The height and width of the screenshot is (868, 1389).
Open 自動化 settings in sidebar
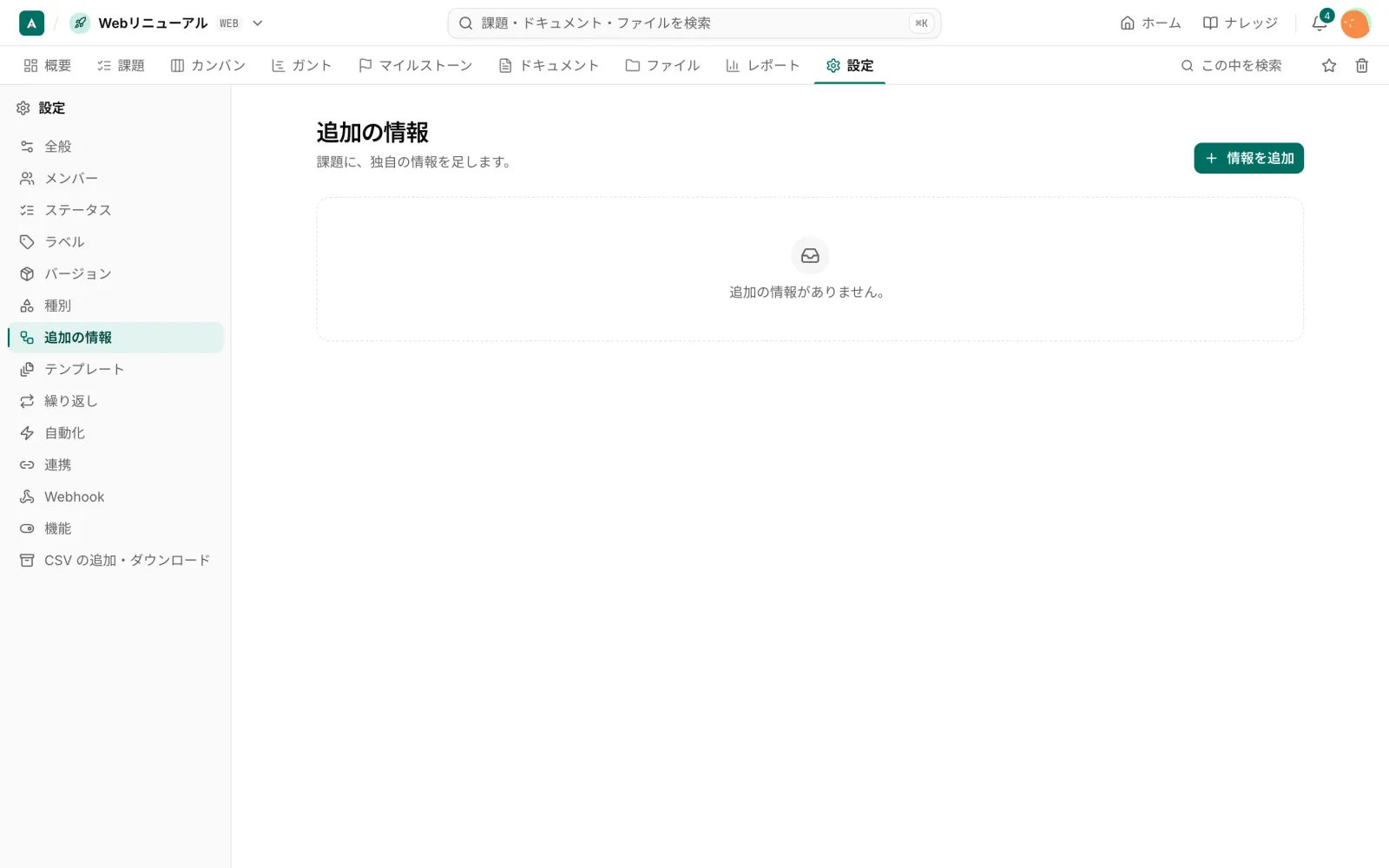click(x=115, y=433)
